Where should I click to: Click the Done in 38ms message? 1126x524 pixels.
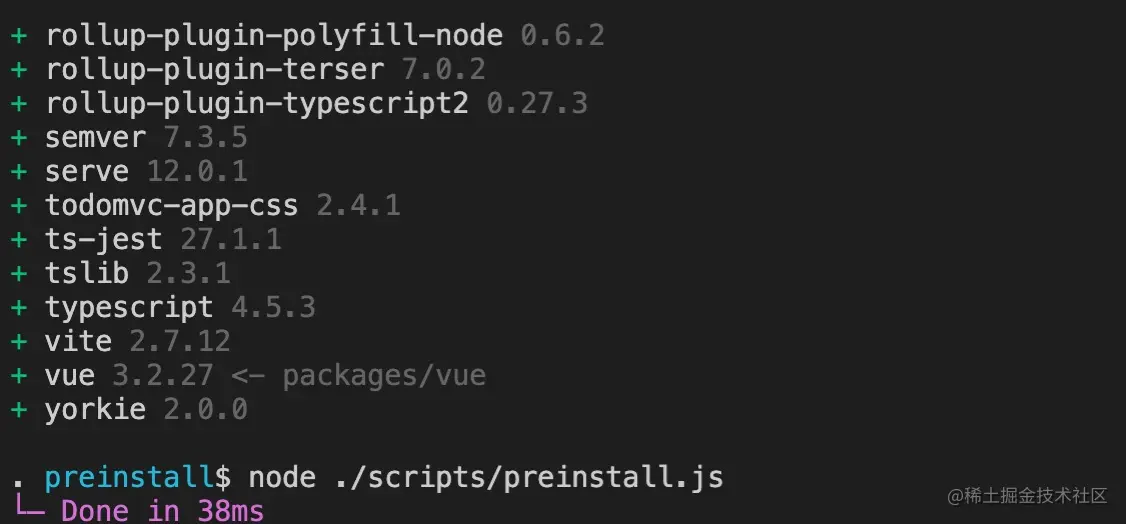point(163,511)
